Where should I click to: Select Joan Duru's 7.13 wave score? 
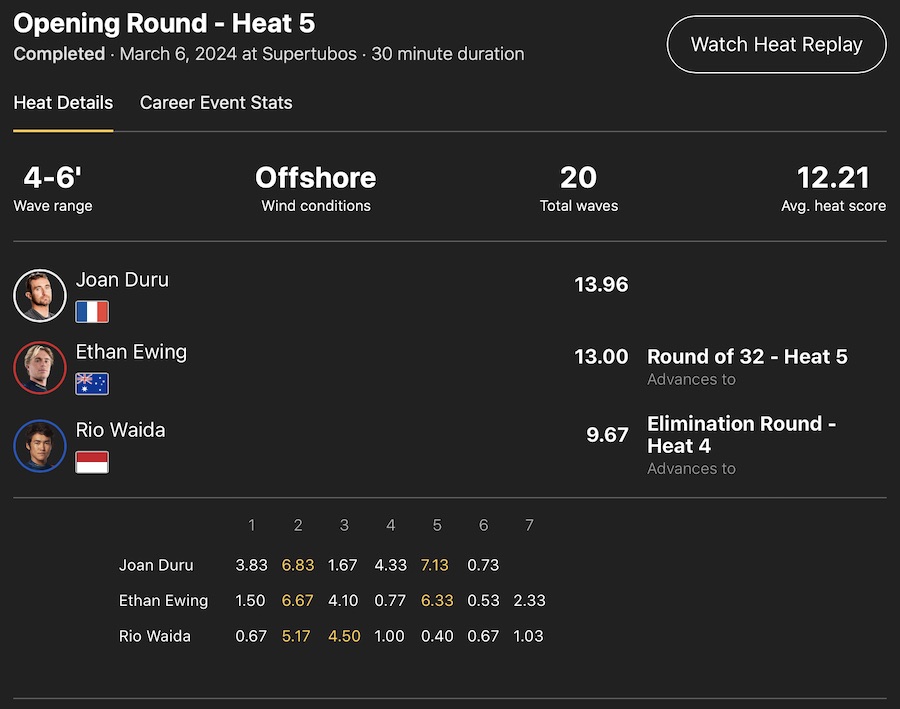[435, 565]
